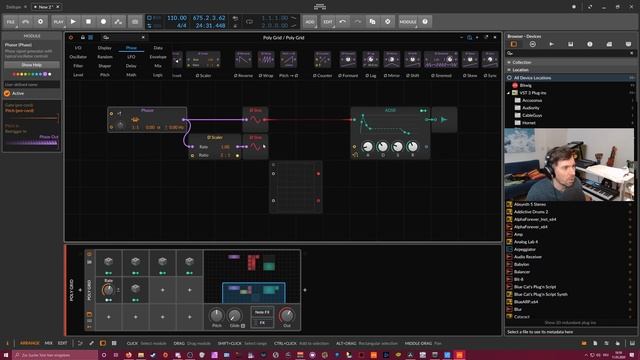Switch to the New 2 project tab

tap(47, 7)
